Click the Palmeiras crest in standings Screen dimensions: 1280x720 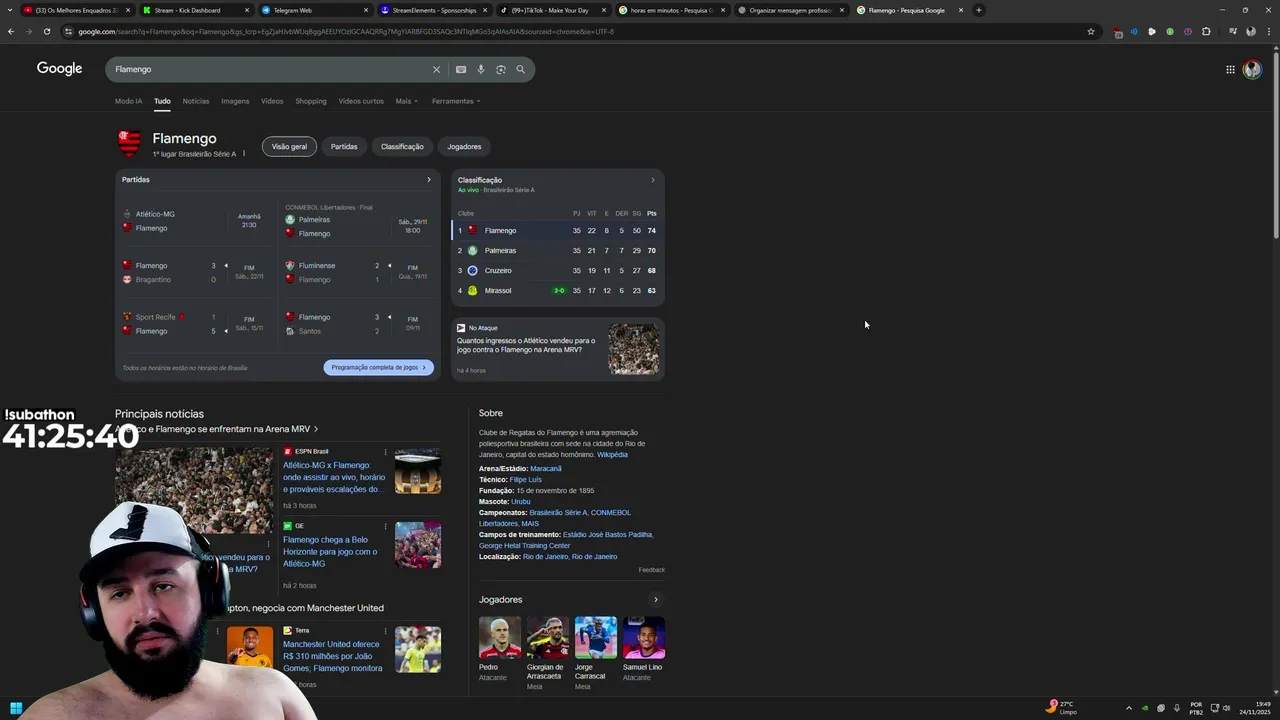(x=473, y=251)
